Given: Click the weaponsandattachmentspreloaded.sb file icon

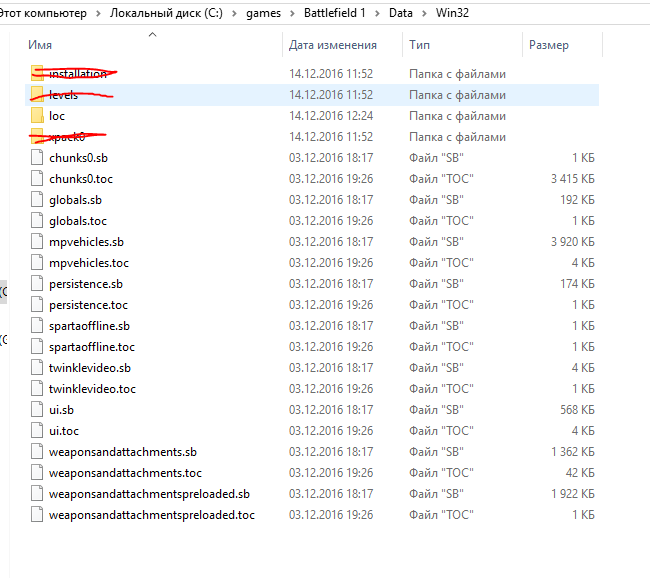Looking at the screenshot, I should (37, 493).
